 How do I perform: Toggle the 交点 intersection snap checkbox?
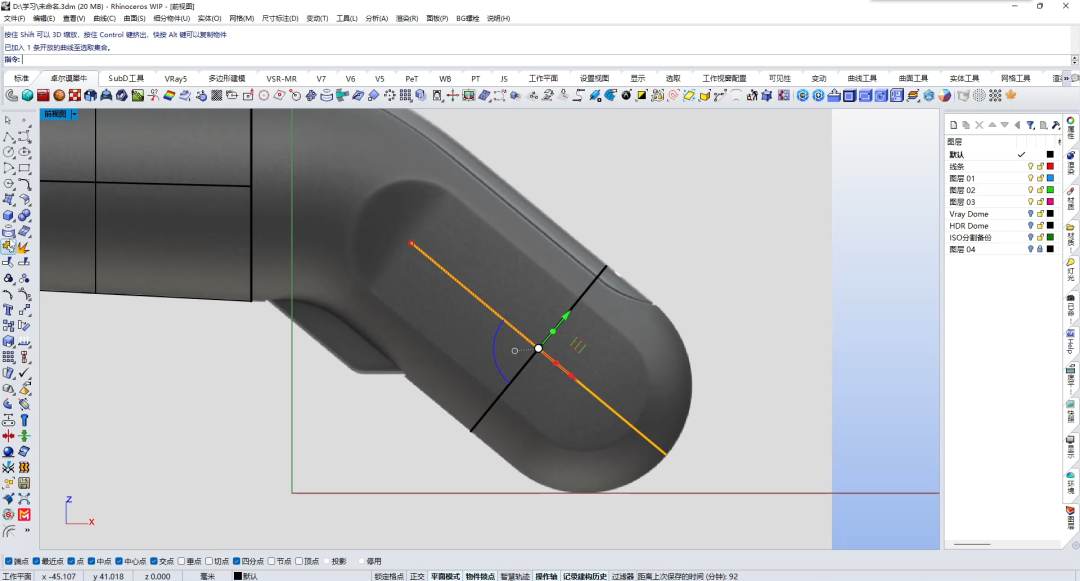[154, 562]
